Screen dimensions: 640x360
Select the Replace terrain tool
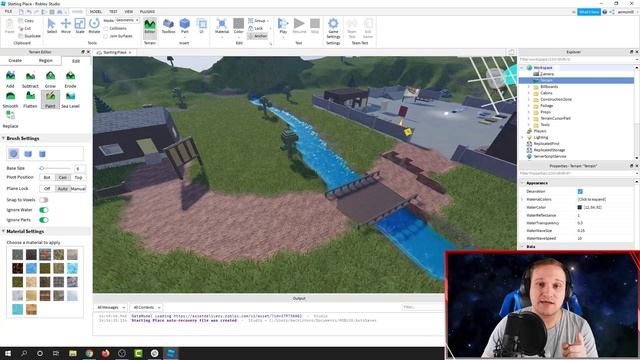tap(10, 119)
